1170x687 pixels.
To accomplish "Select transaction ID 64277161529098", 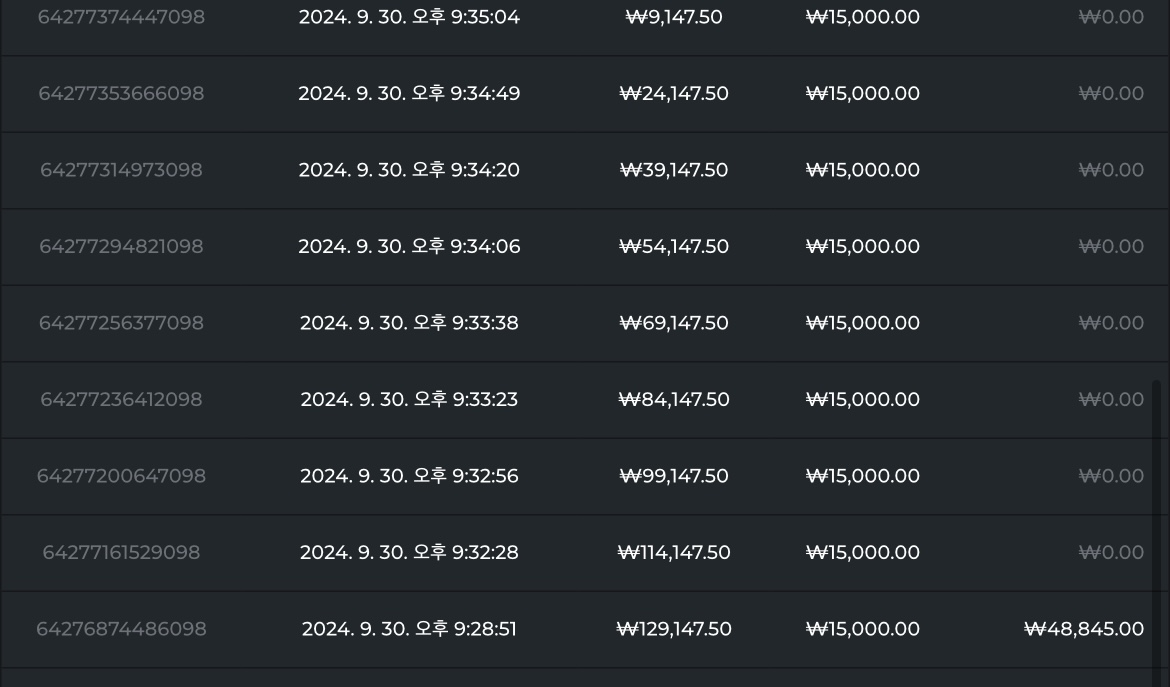I will [x=121, y=553].
